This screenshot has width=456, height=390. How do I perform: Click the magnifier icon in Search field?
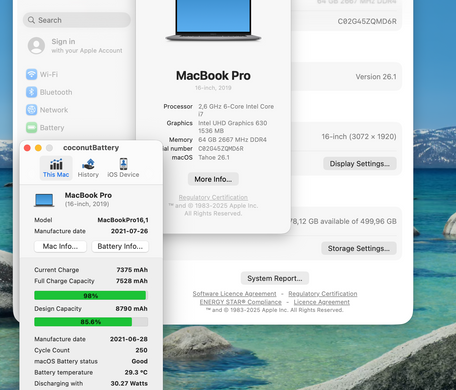coord(31,20)
